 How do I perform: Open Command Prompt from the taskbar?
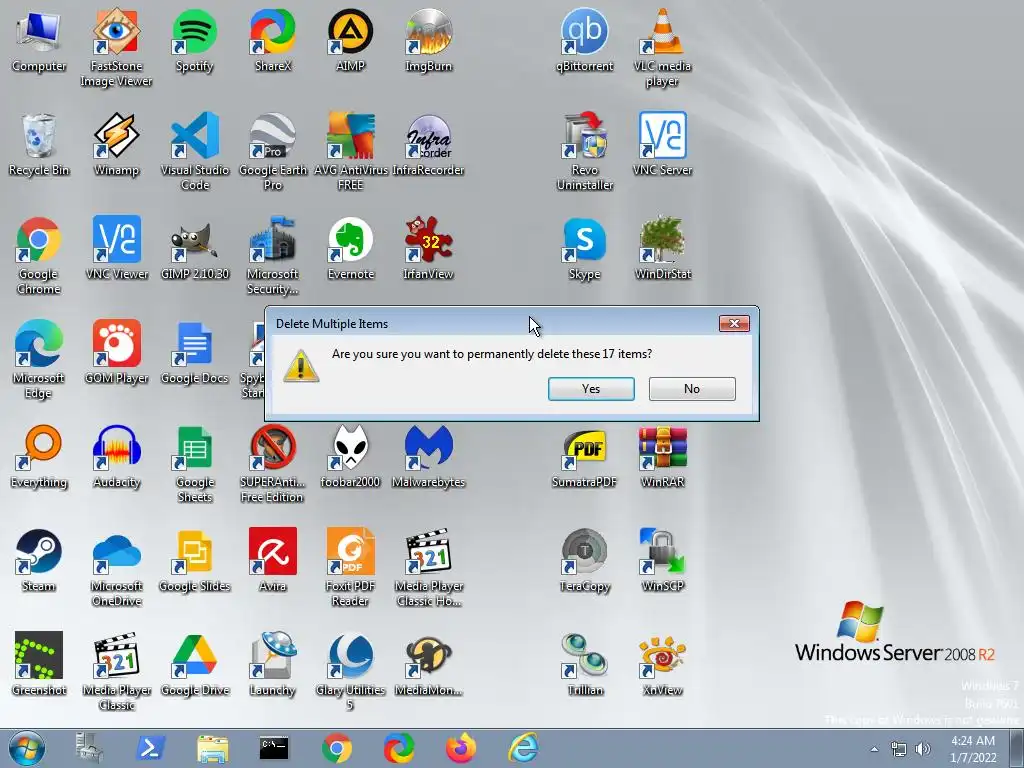[274, 748]
